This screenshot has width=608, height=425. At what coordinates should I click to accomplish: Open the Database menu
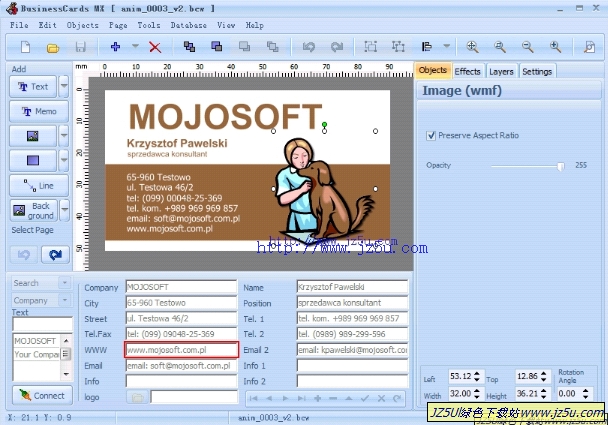[x=188, y=25]
